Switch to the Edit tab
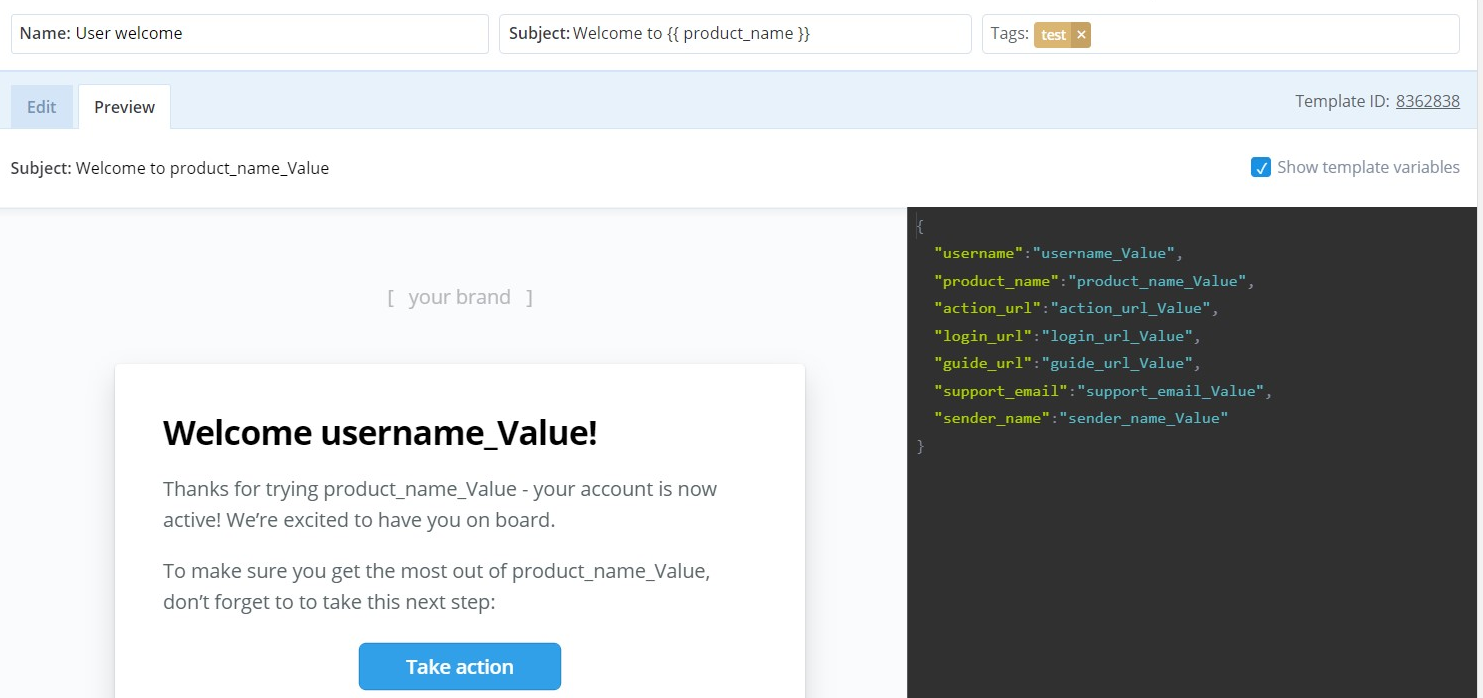1483x698 pixels. pos(41,106)
